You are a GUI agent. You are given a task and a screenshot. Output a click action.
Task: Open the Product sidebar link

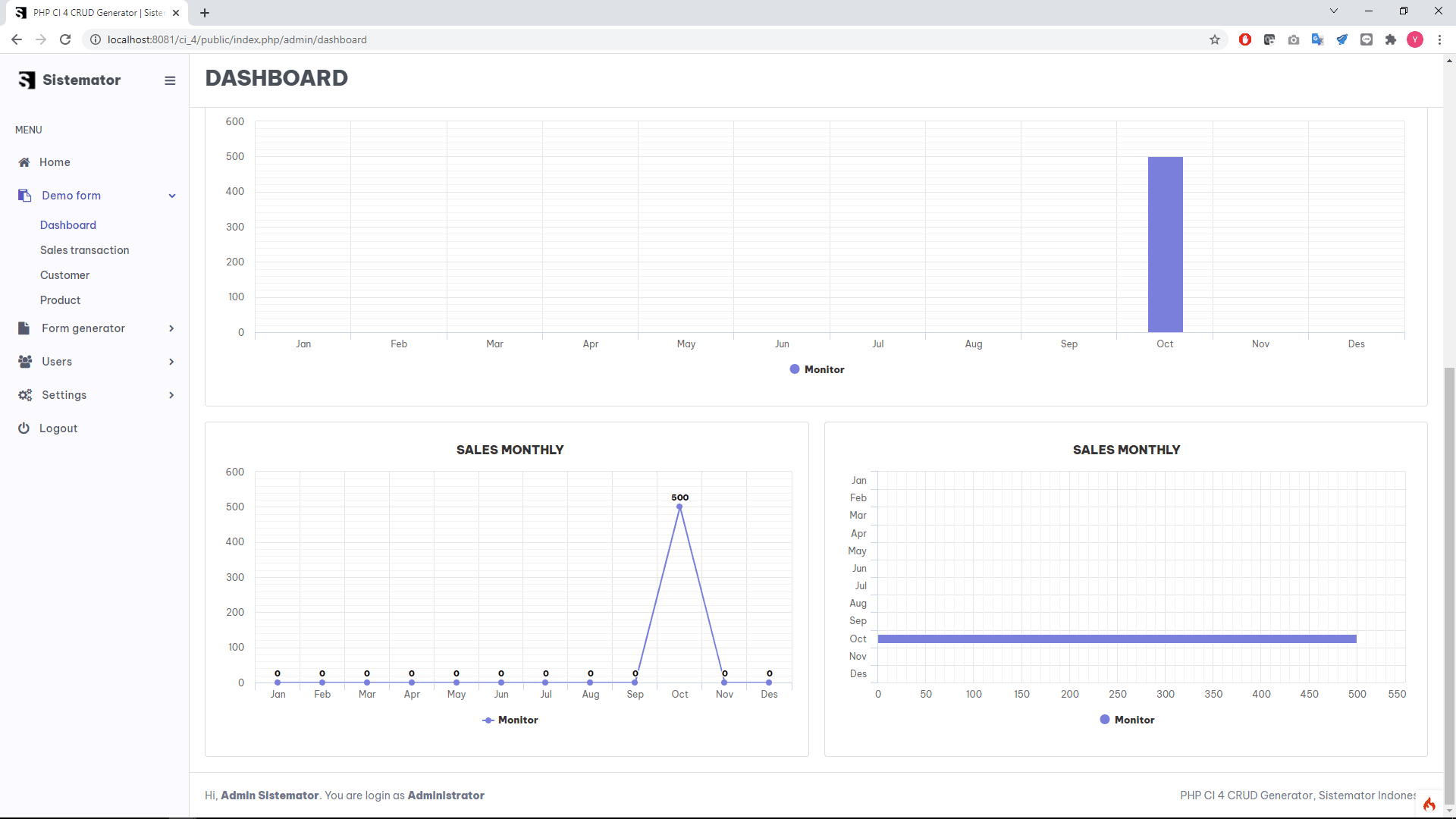point(60,300)
